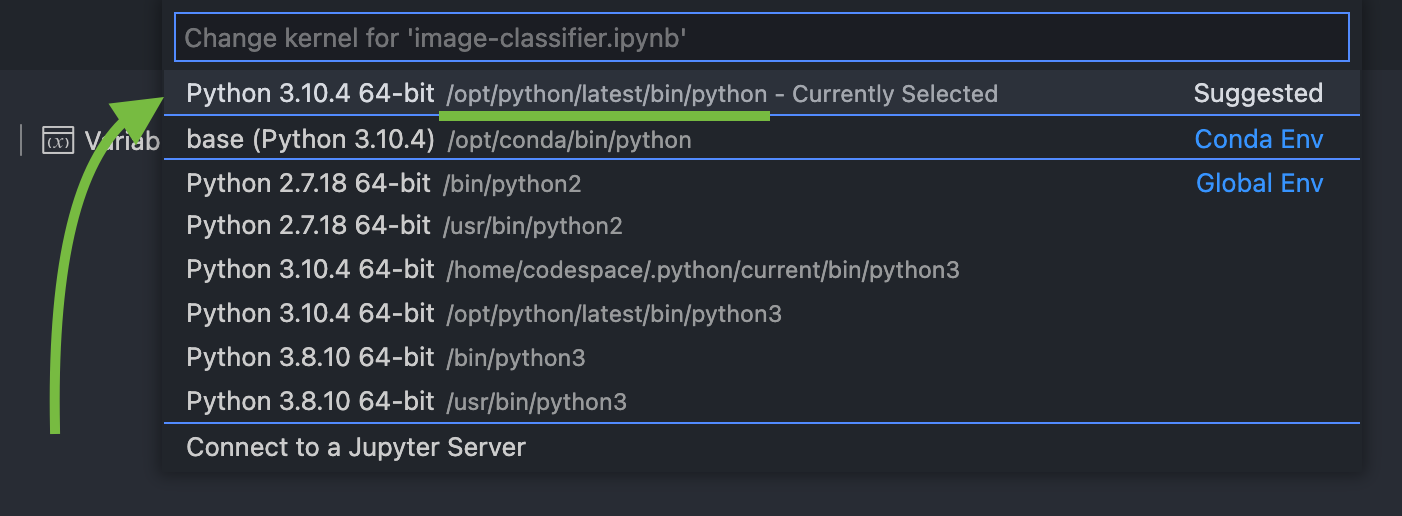The image size is (1402, 516).
Task: Select the currently selected Python 3.10.4 kernel
Action: click(x=310, y=94)
